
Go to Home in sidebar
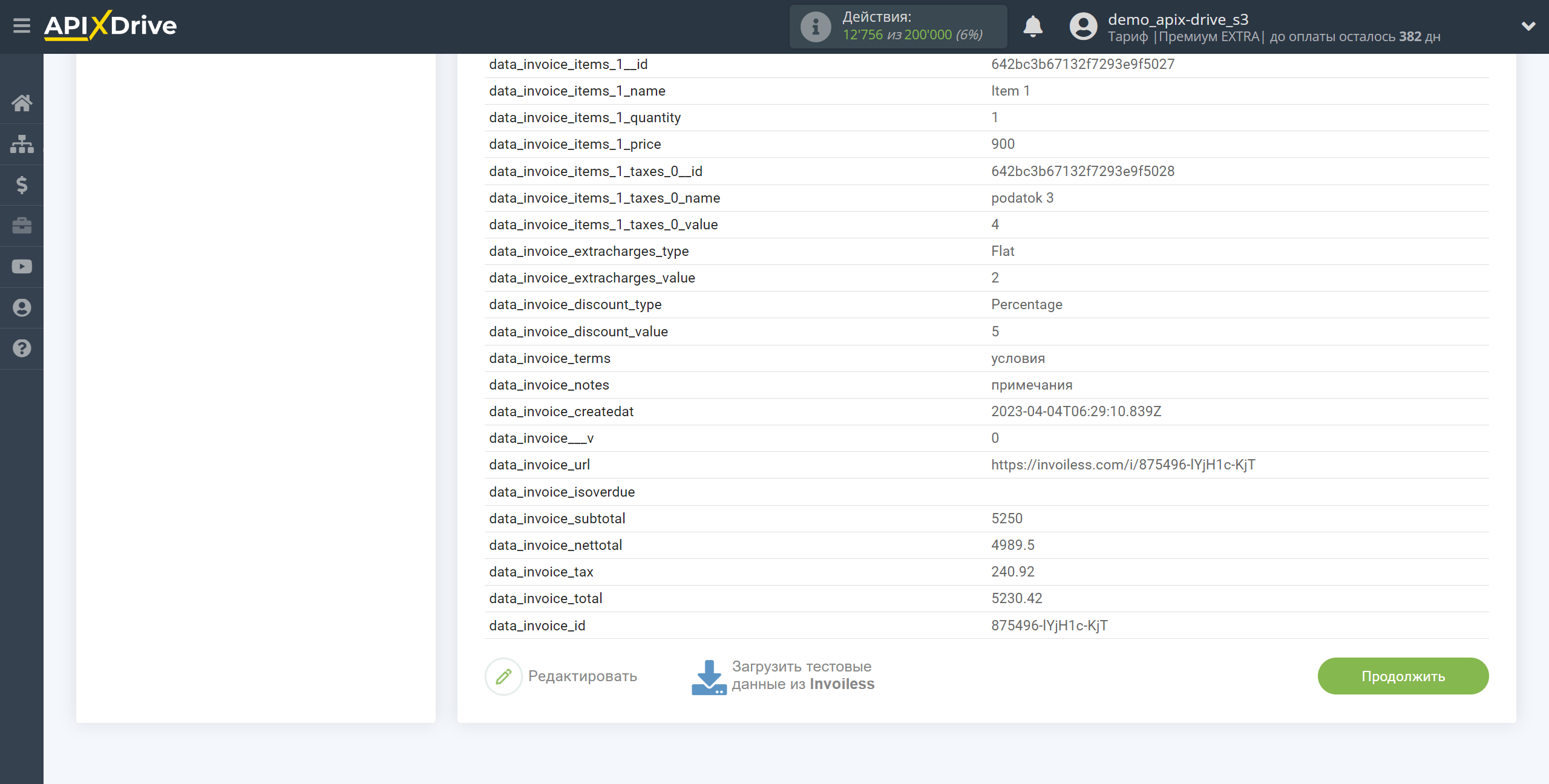pos(22,103)
